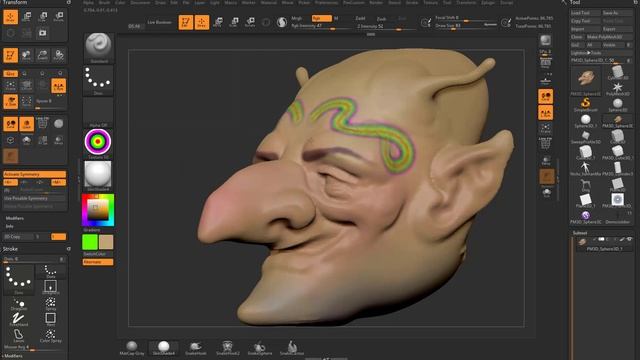The image size is (640, 360).
Task: Choose the Color Spray stroke type
Action: point(51,336)
